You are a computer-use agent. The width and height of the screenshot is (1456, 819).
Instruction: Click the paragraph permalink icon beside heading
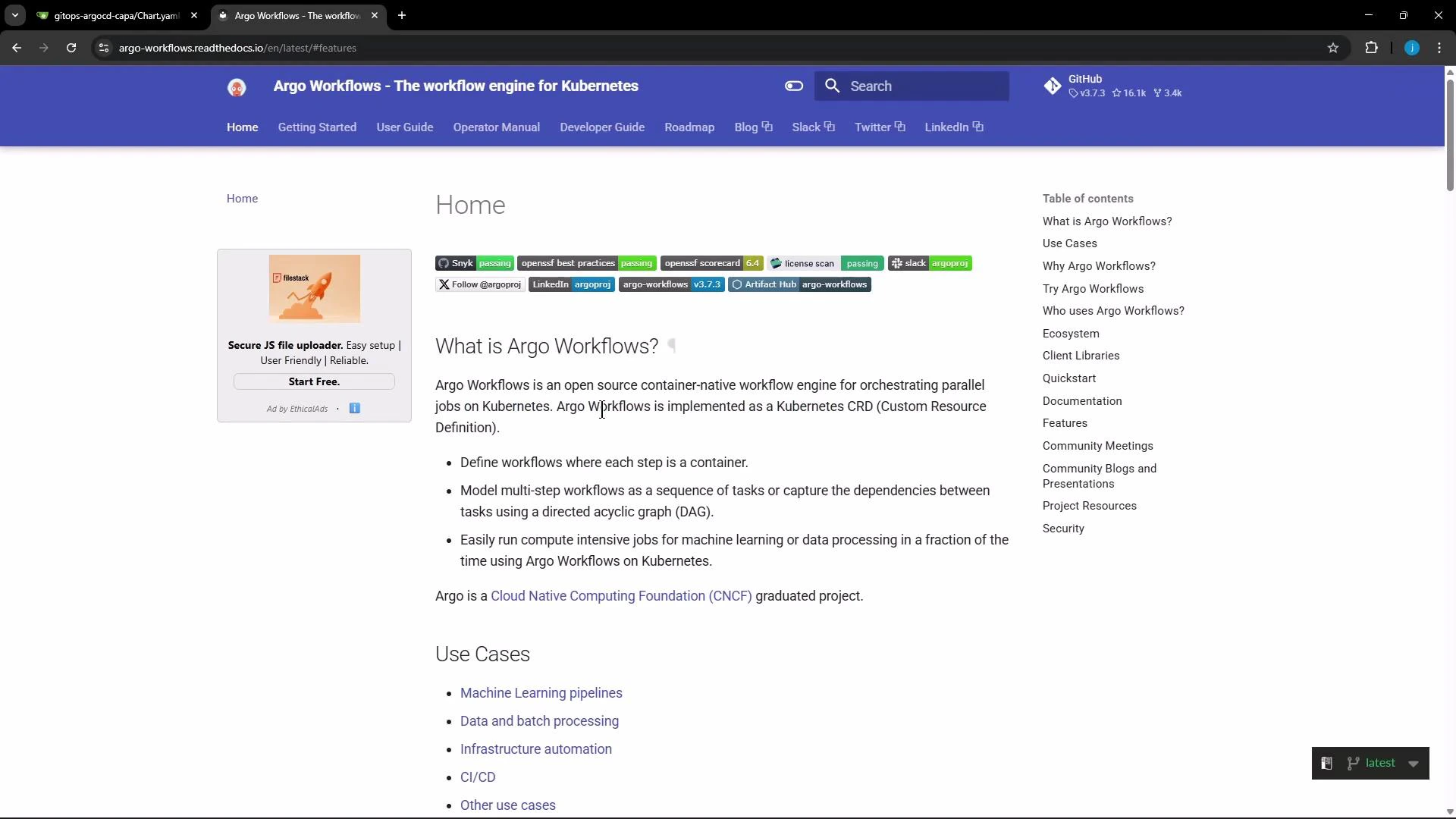672,347
